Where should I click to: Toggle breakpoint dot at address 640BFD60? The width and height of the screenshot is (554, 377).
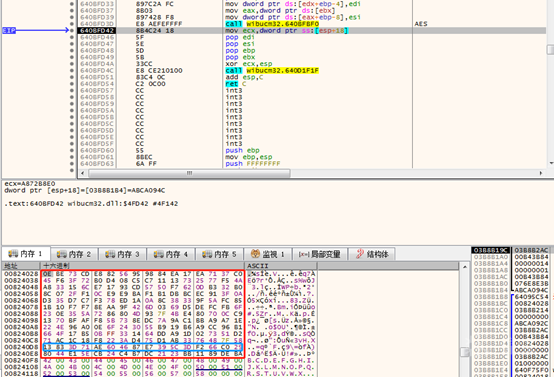[x=72, y=150]
